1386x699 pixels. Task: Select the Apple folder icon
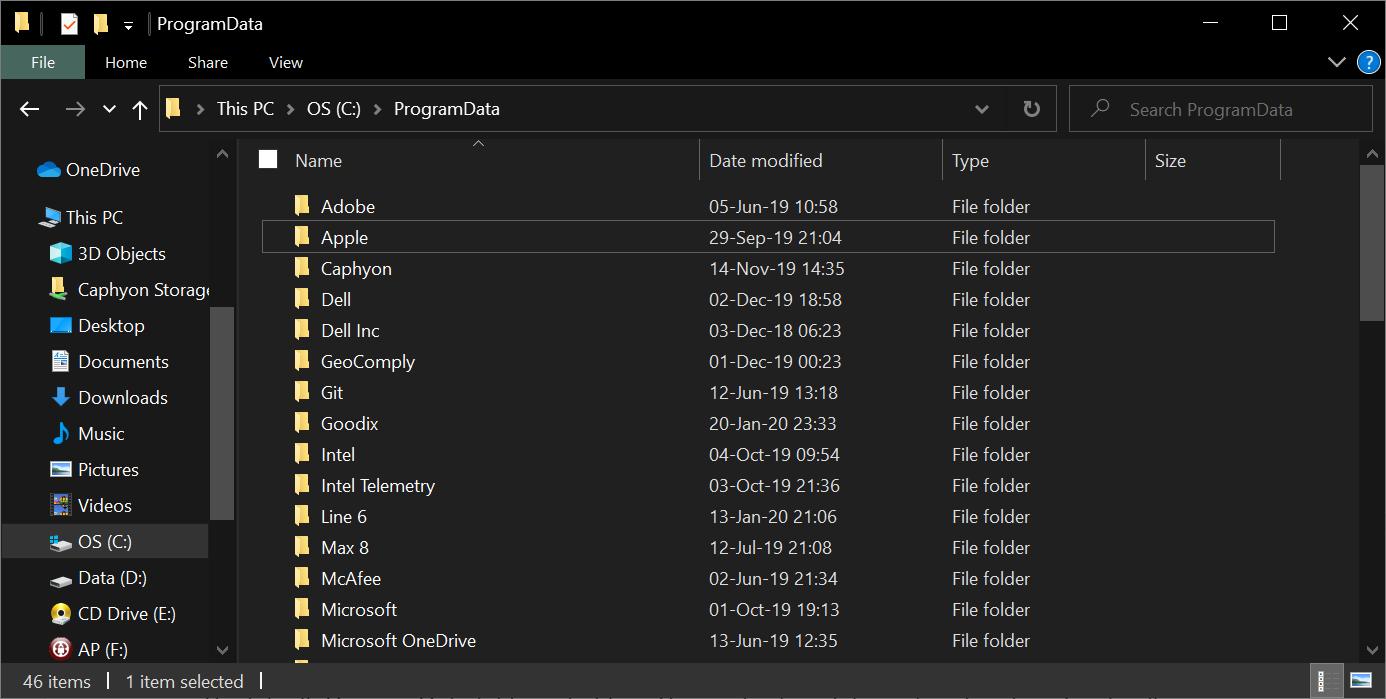click(x=302, y=237)
